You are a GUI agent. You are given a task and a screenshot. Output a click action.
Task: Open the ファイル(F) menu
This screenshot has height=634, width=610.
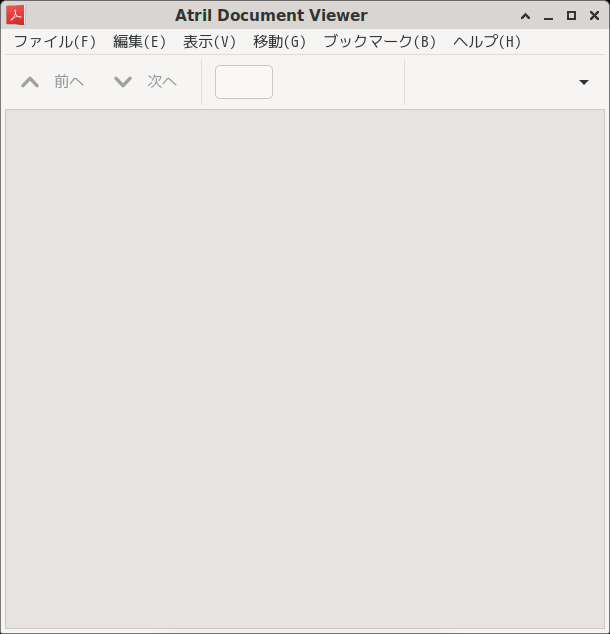pos(55,42)
